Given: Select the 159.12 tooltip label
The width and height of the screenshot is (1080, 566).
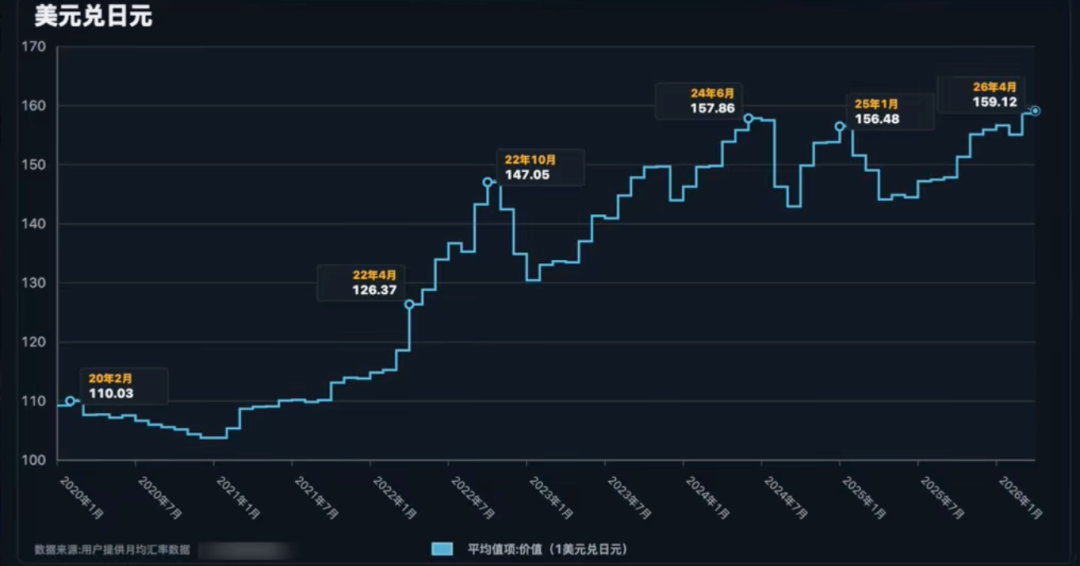Looking at the screenshot, I should click(995, 102).
